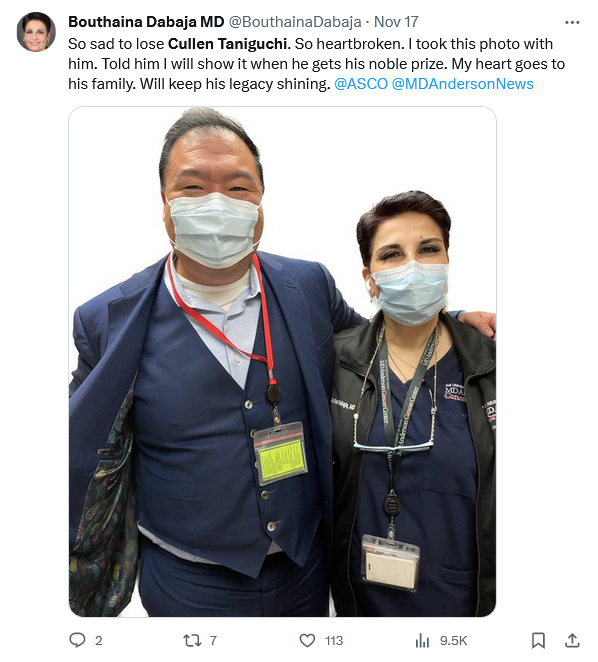Image resolution: width=598 pixels, height=662 pixels.
Task: Open Bouthaina Dabaja profile avatar
Action: tap(36, 32)
